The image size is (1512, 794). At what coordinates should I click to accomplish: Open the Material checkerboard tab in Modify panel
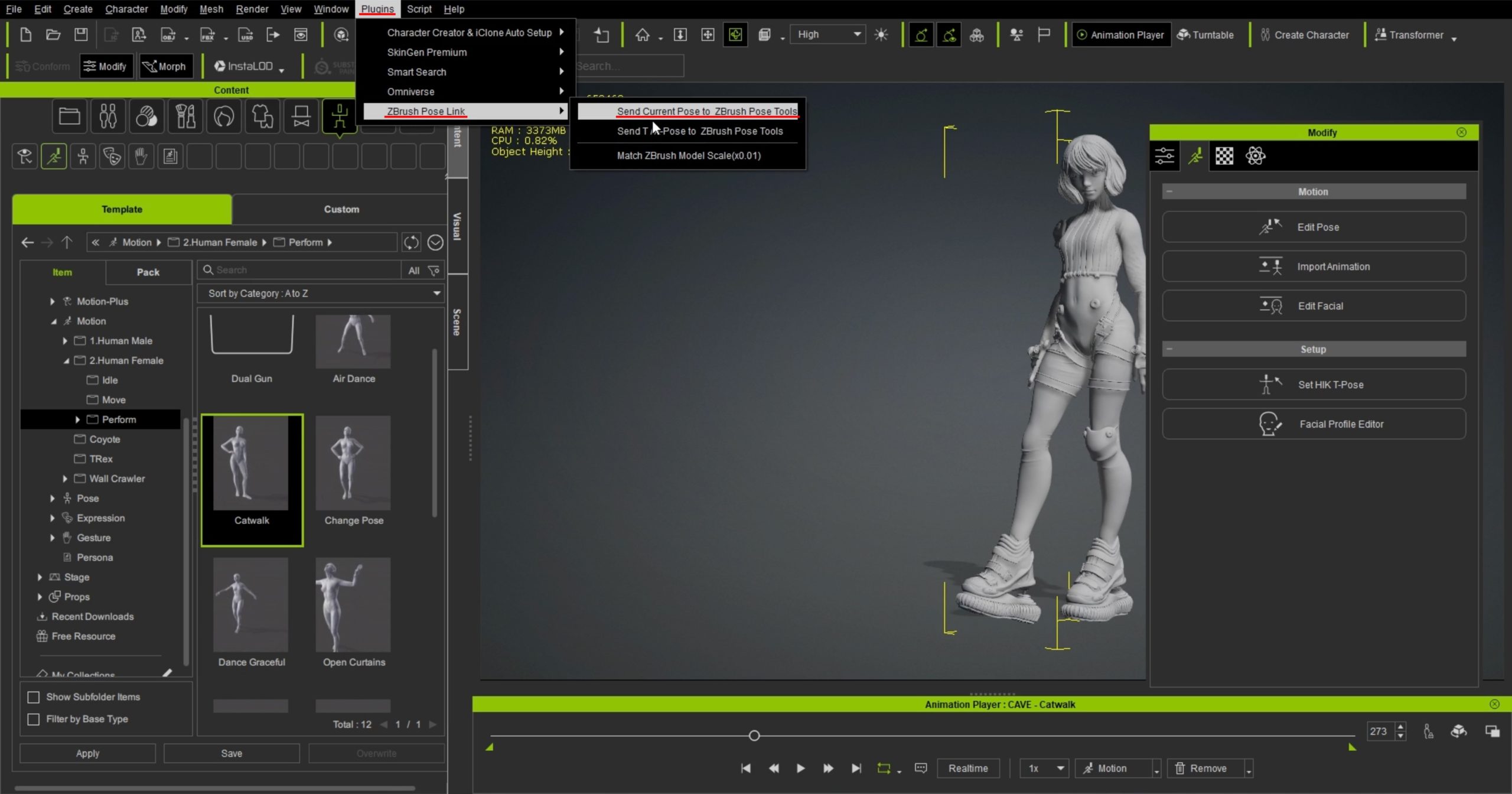pyautogui.click(x=1224, y=157)
